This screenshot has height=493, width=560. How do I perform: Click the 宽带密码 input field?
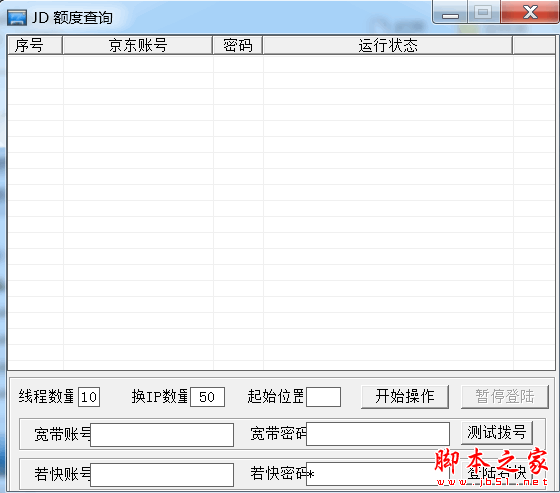[x=378, y=434]
